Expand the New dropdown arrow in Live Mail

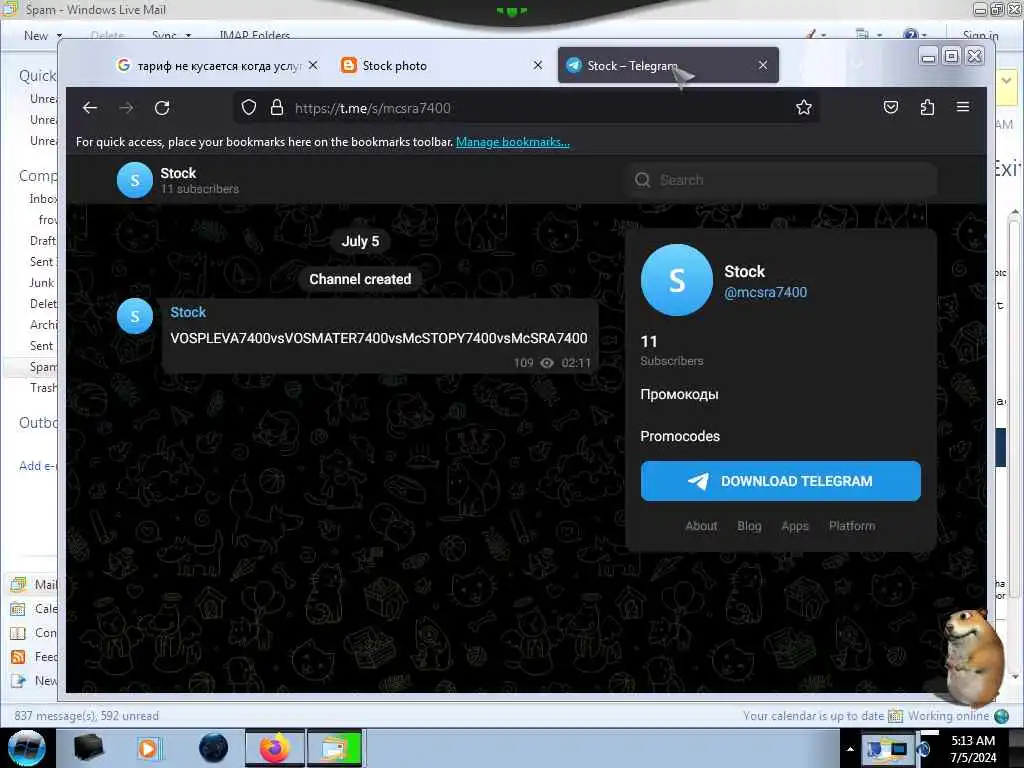(59, 36)
